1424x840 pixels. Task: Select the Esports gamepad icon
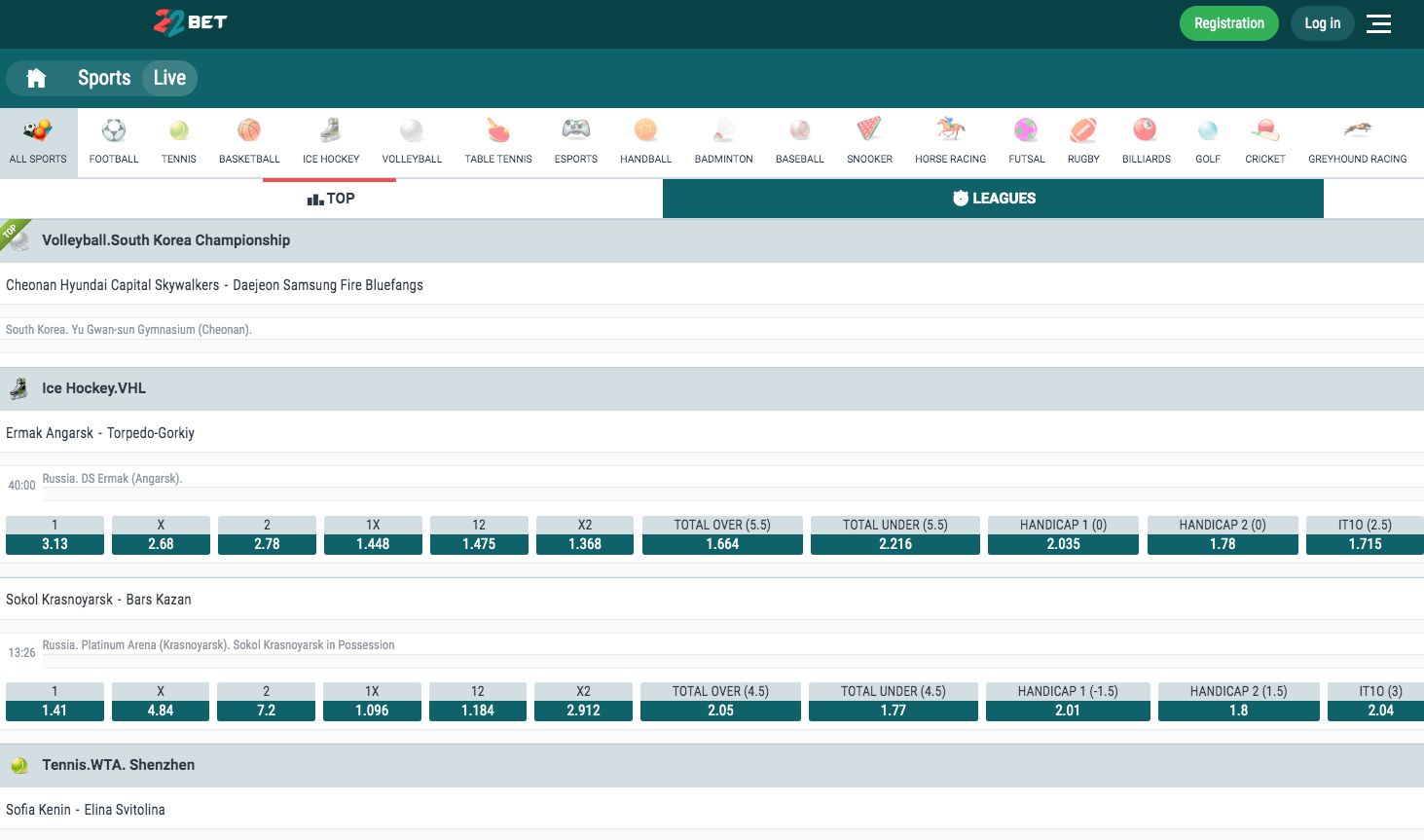coord(576,130)
